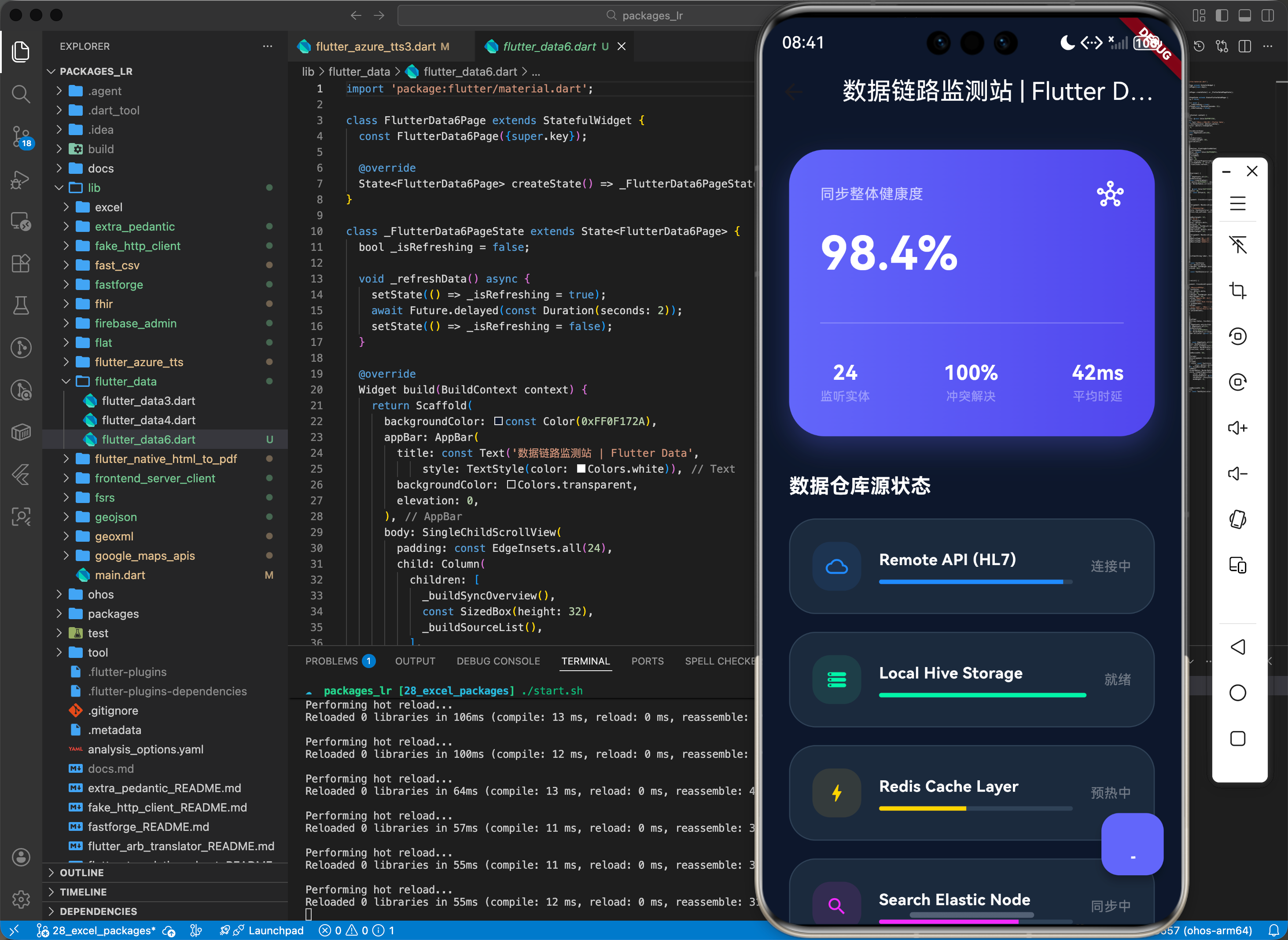This screenshot has height=940, width=1288.
Task: Click the Color(0xFF0F172A) swatch on line 22
Action: pos(498,421)
